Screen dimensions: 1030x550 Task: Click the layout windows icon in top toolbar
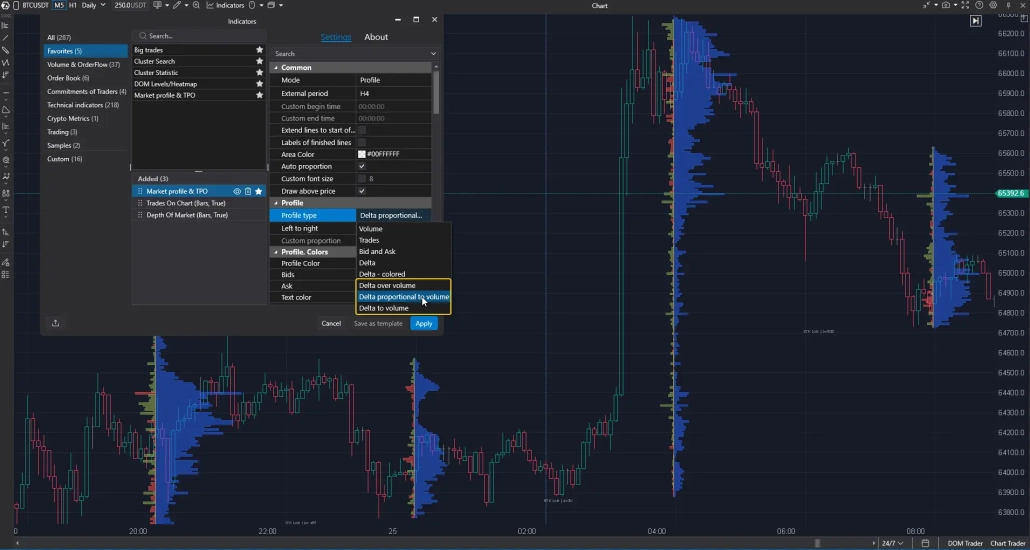pos(271,5)
